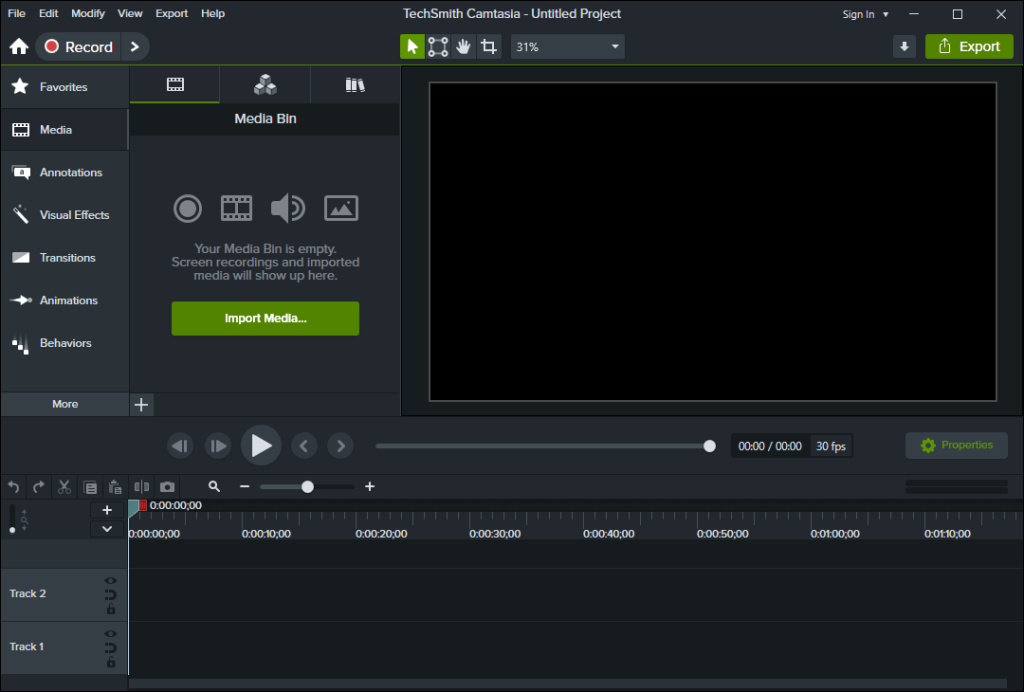Open the Annotations panel
The image size is (1024, 692).
tap(65, 172)
